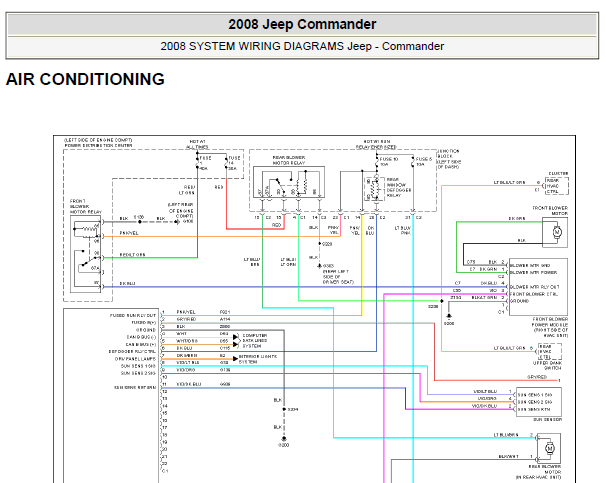Click the 'FRONT BLOWER MOTOR' label
606x483 pixels.
(550, 211)
